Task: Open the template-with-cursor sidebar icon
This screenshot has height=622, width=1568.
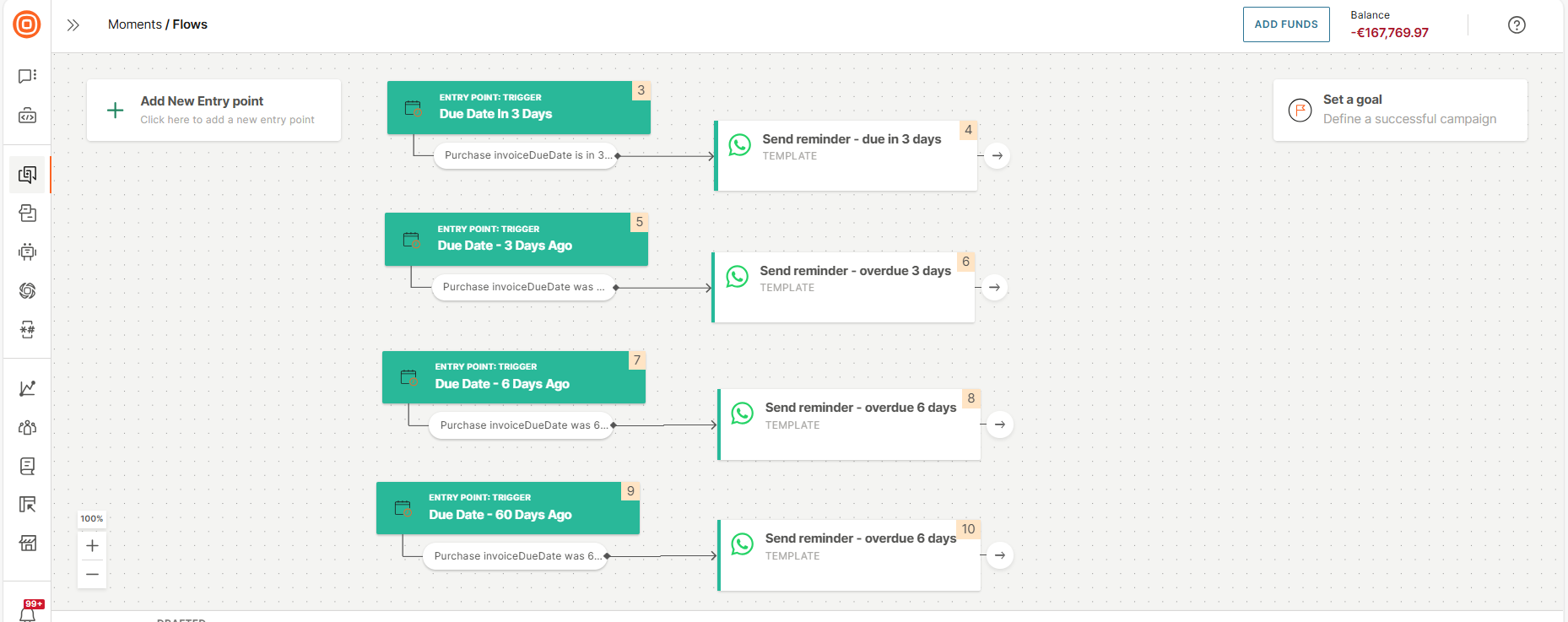Action: [x=27, y=505]
